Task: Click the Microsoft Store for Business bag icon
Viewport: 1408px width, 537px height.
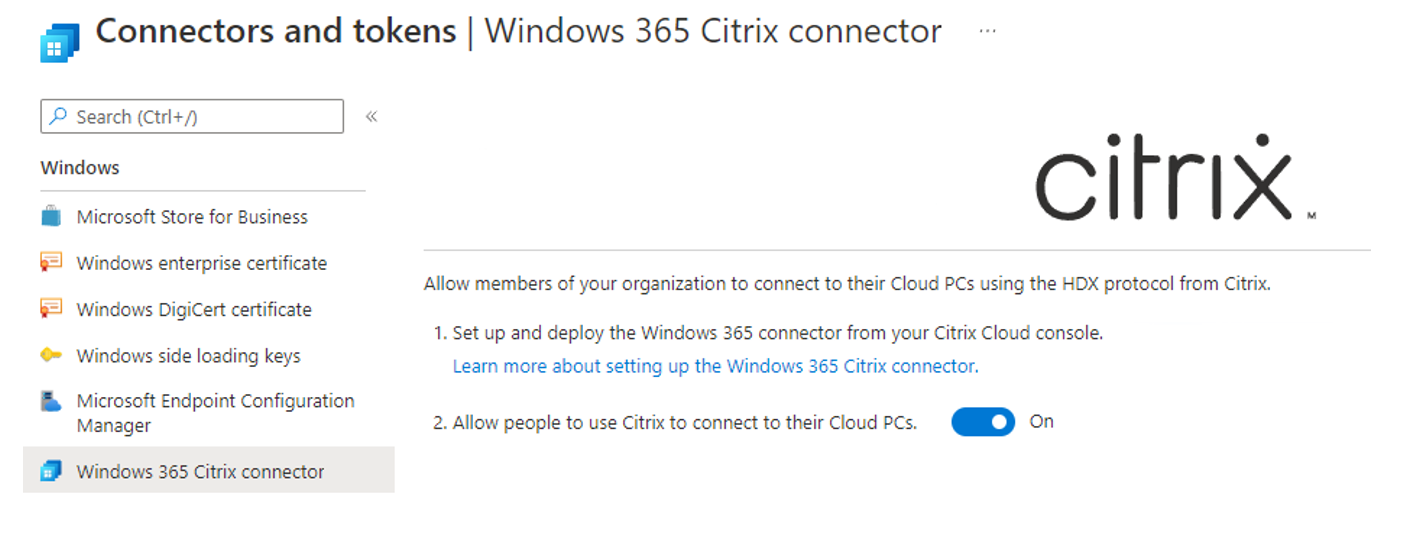Action: 51,216
